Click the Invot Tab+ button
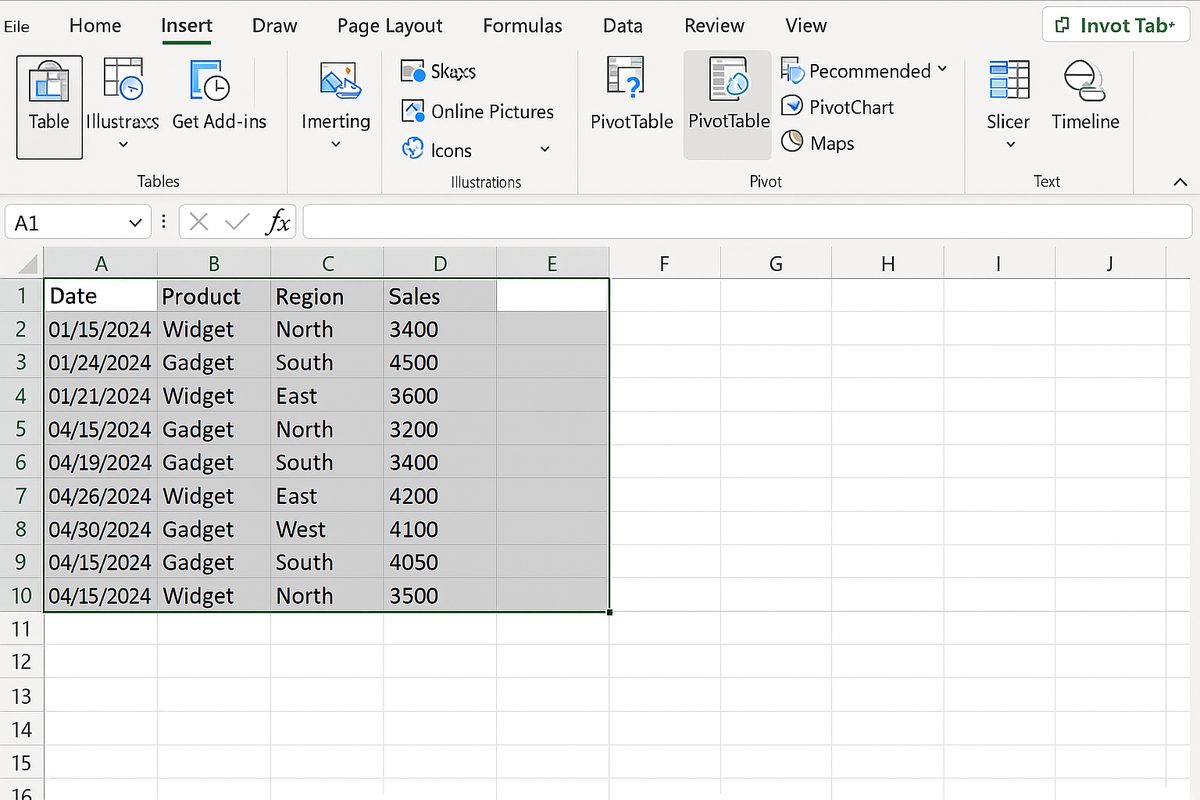The image size is (1200, 800). [1116, 25]
